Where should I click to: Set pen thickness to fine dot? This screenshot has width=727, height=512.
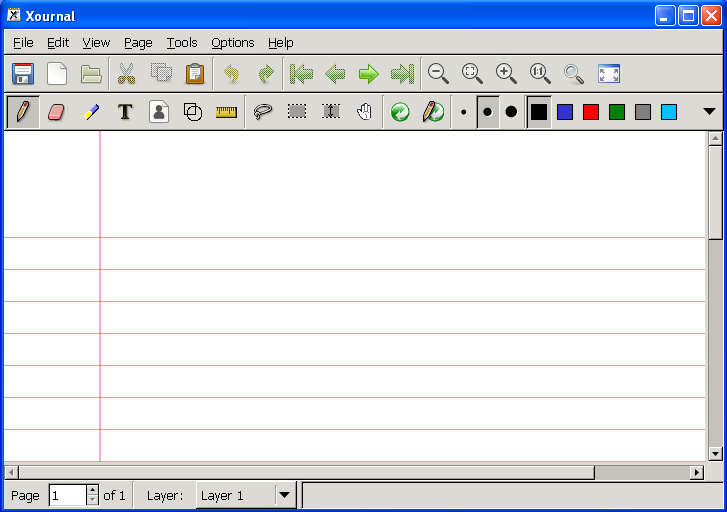[x=464, y=112]
